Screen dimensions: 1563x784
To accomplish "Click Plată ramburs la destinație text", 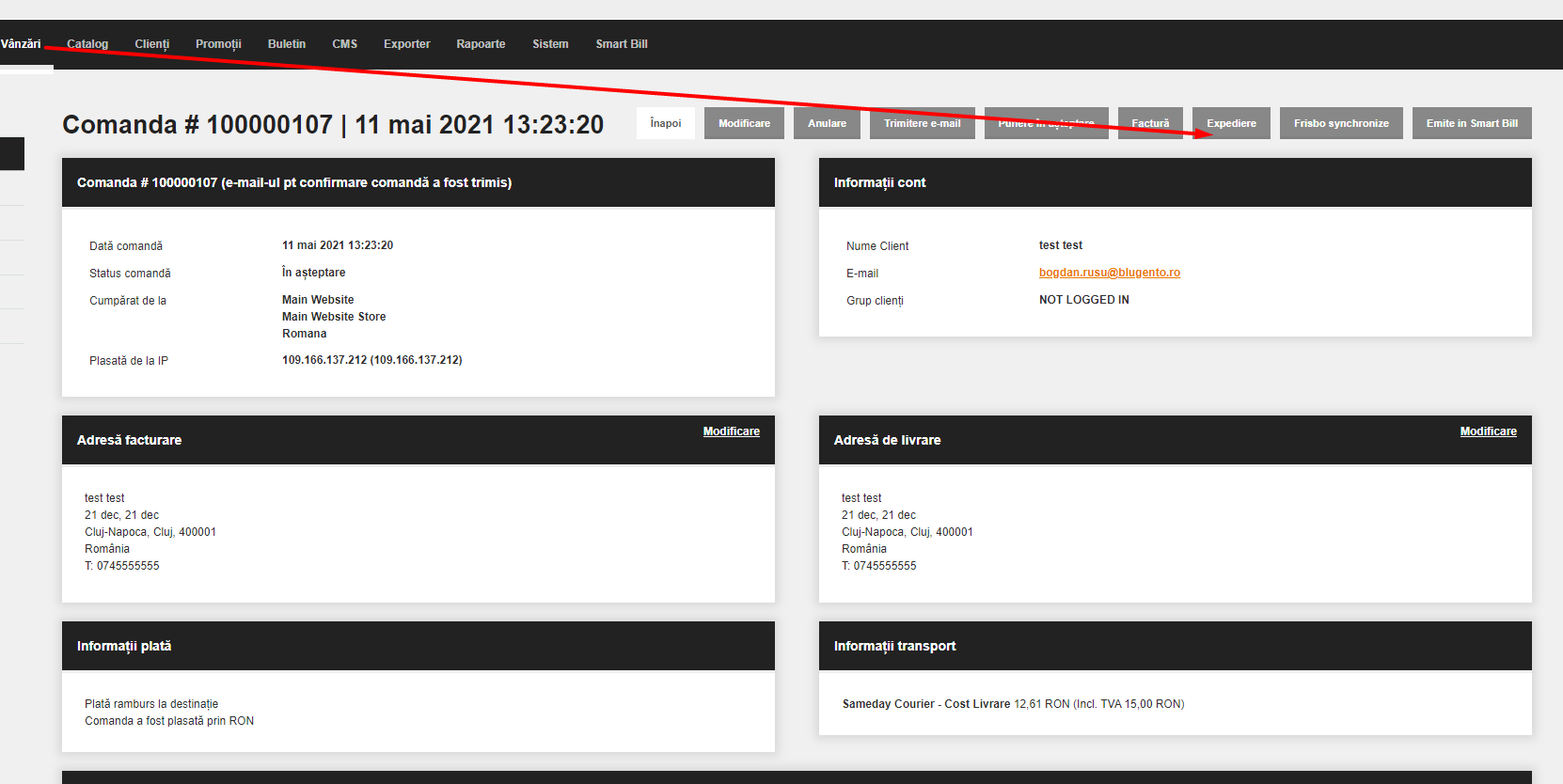I will pos(151,704).
